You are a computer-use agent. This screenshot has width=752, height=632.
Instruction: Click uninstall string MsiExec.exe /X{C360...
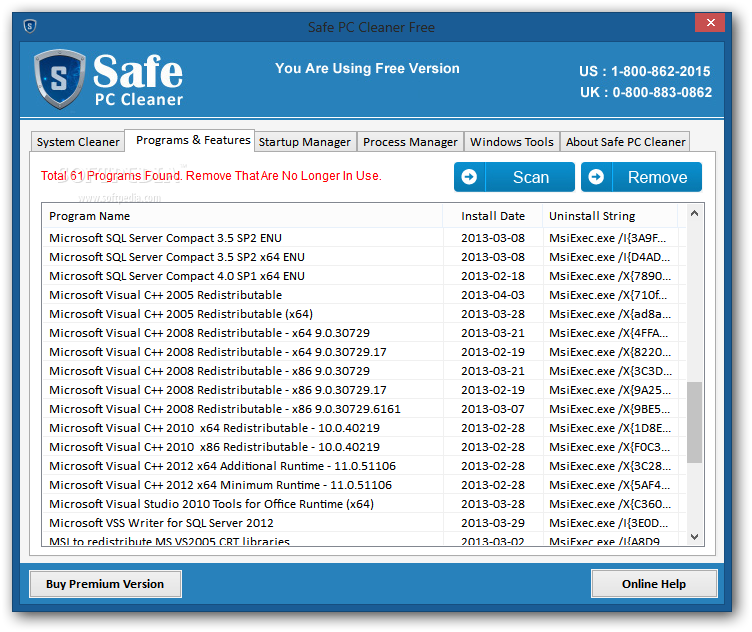click(610, 503)
